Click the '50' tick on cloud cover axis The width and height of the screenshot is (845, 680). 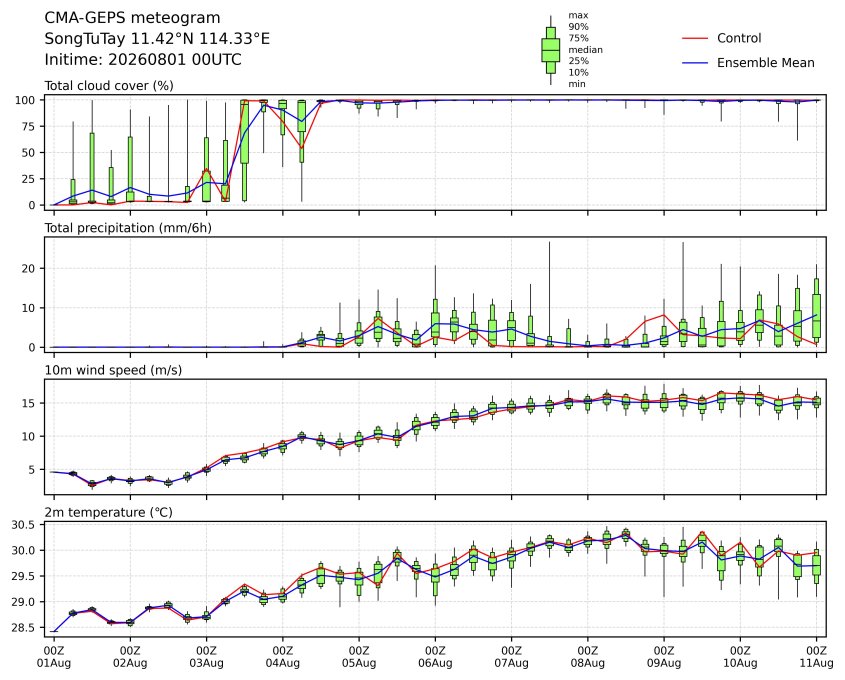[x=29, y=153]
